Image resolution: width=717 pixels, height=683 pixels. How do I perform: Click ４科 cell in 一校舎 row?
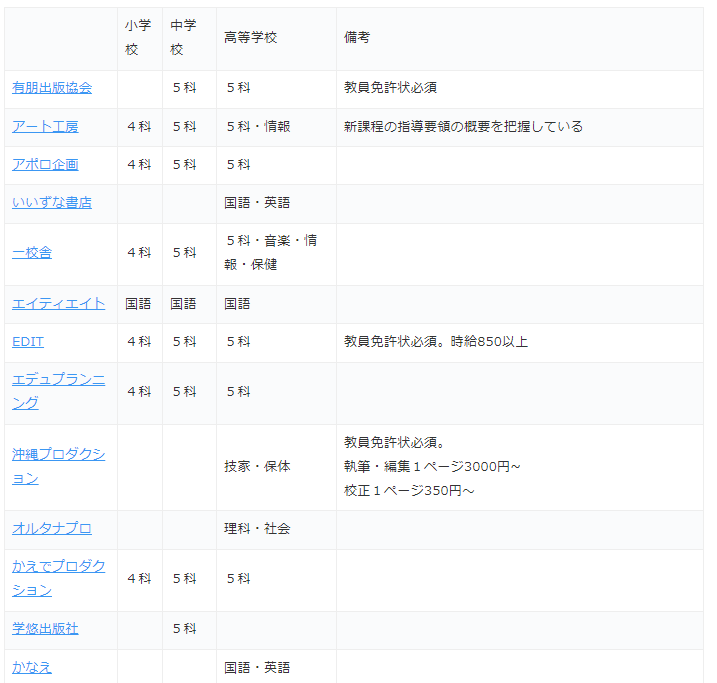[138, 253]
